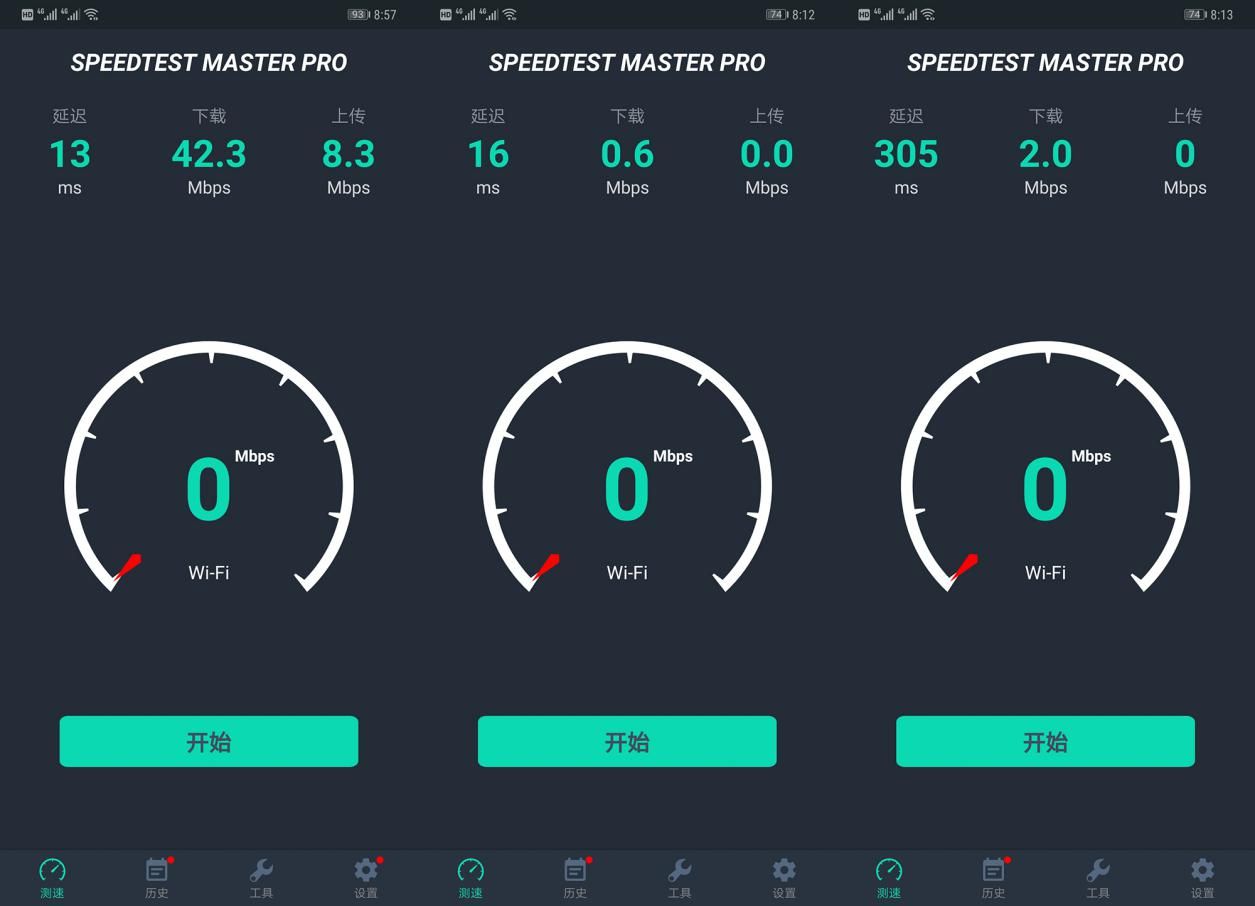Open the 历史 tab on the 8:57 screen
Viewport: 1255px width, 906px height.
point(157,878)
